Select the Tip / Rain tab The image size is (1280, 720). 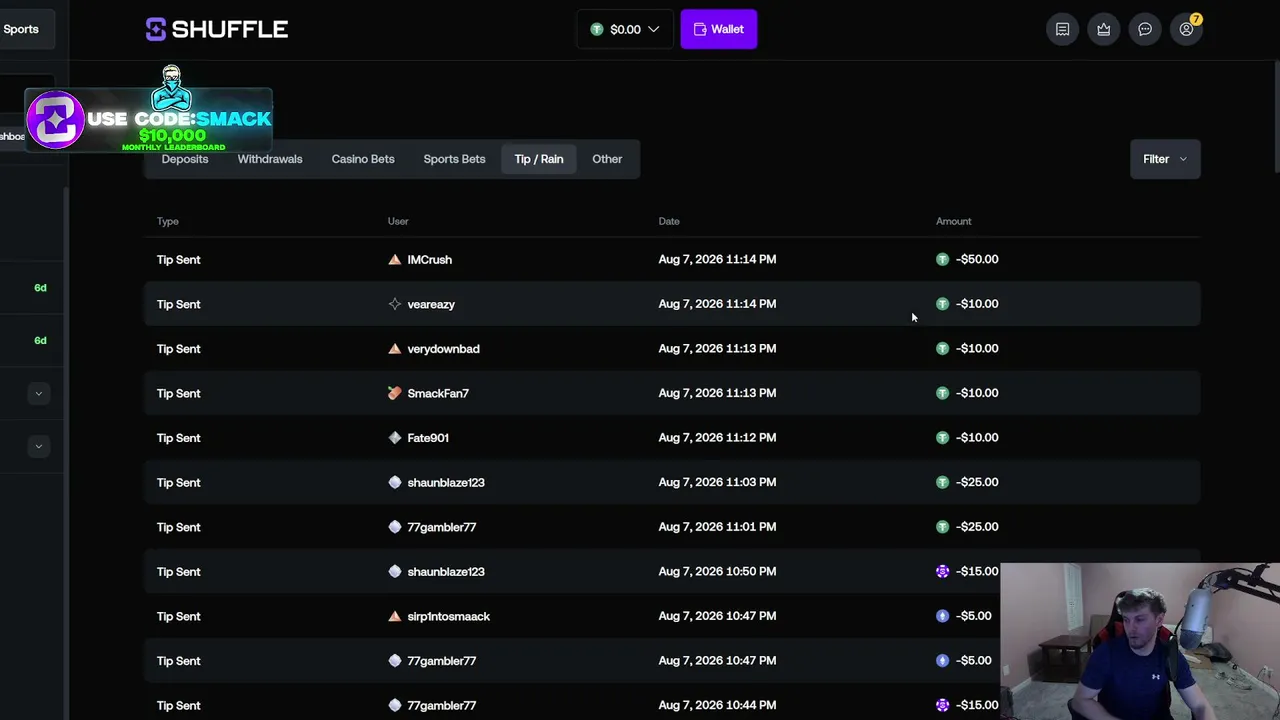539,159
